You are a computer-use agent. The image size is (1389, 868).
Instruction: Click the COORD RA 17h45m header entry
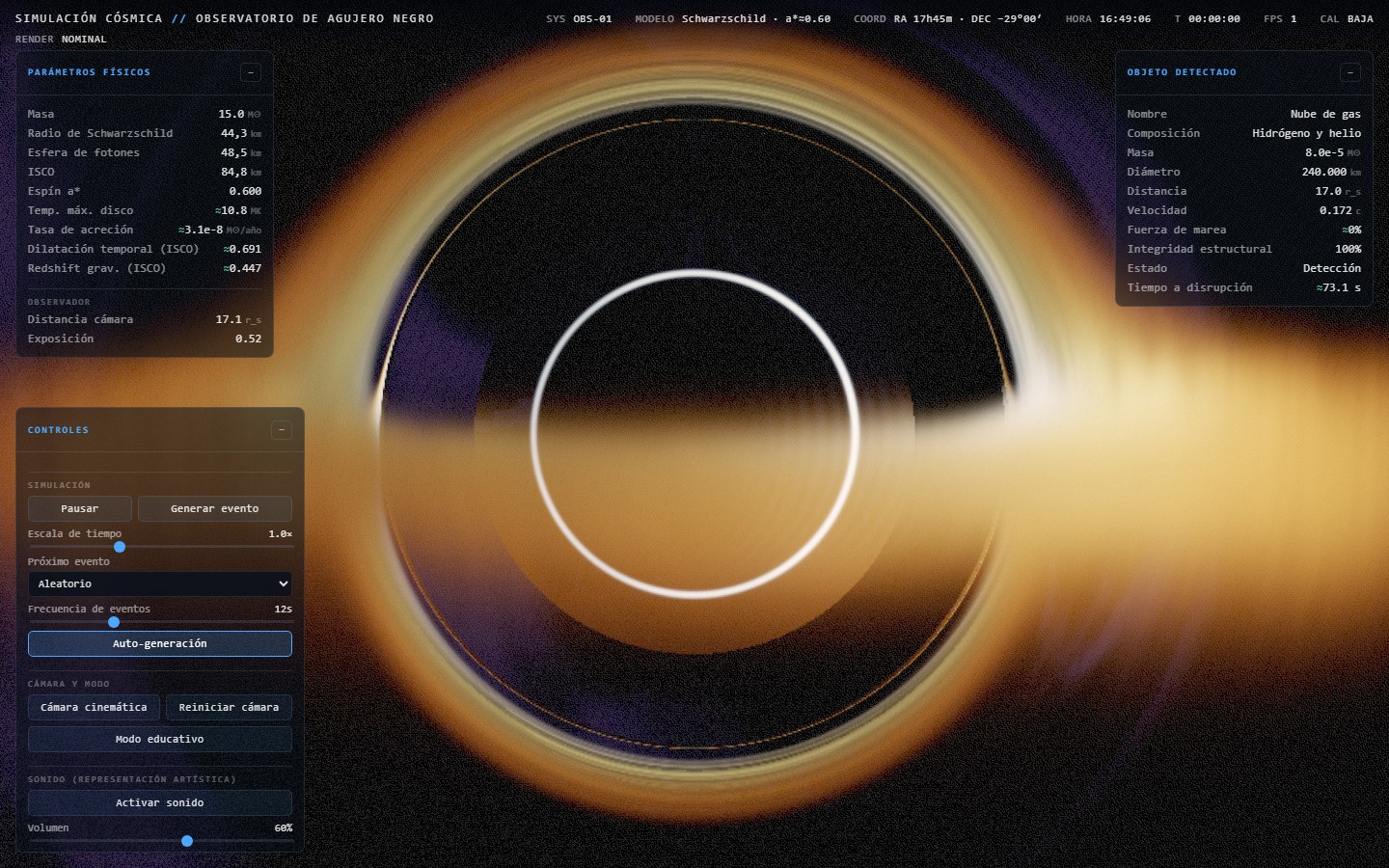(x=947, y=18)
